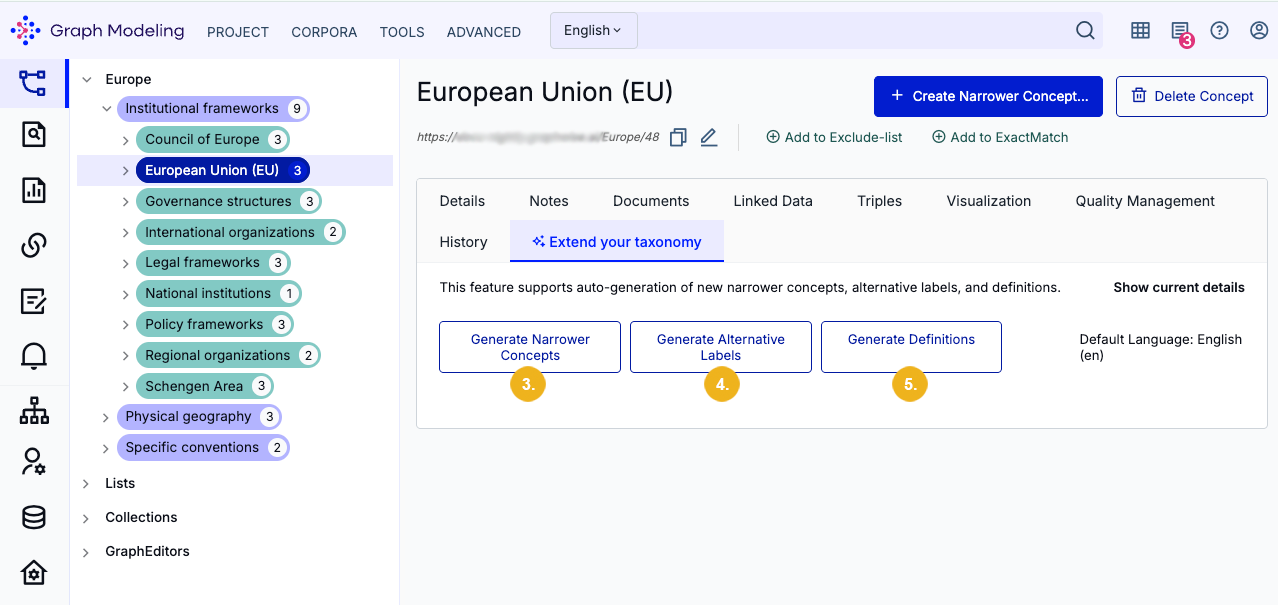Expand the International organizations node

(x=126, y=232)
